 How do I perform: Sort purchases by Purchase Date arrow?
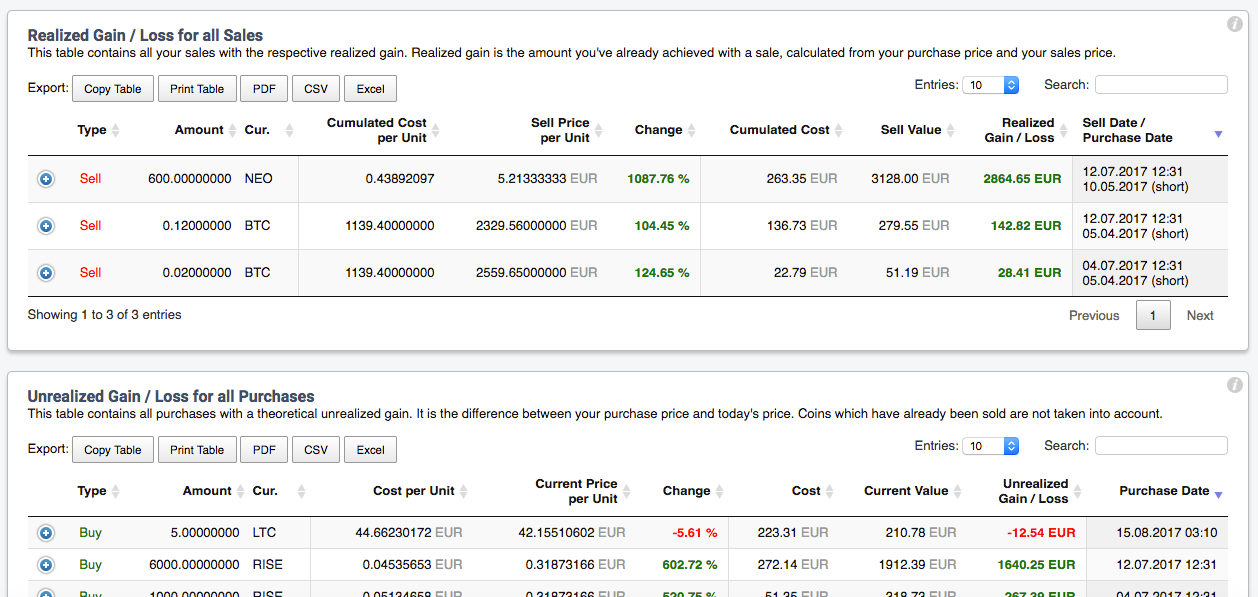(1217, 494)
